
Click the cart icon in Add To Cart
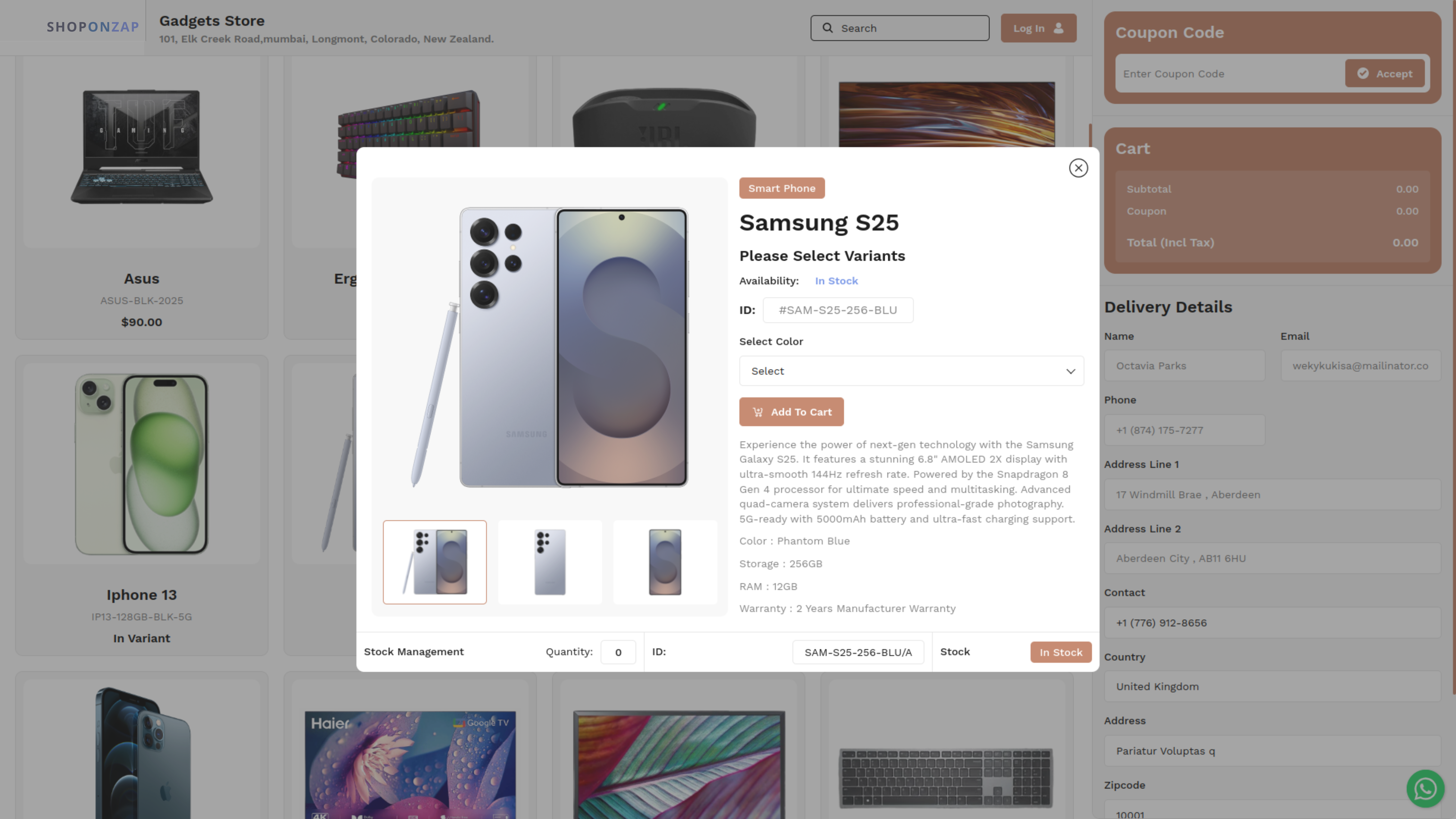point(757,412)
